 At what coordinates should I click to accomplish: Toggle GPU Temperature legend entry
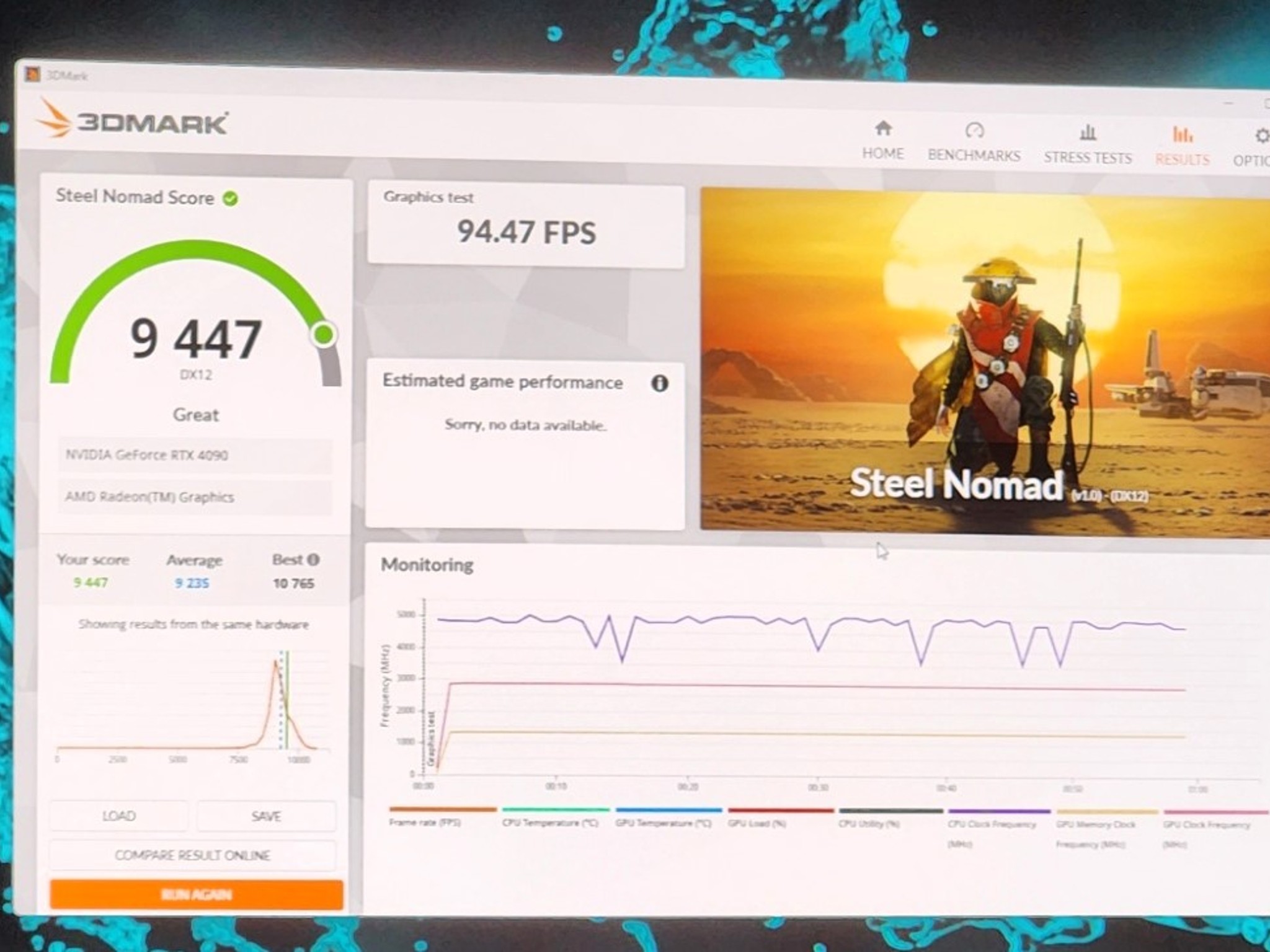pos(668,818)
